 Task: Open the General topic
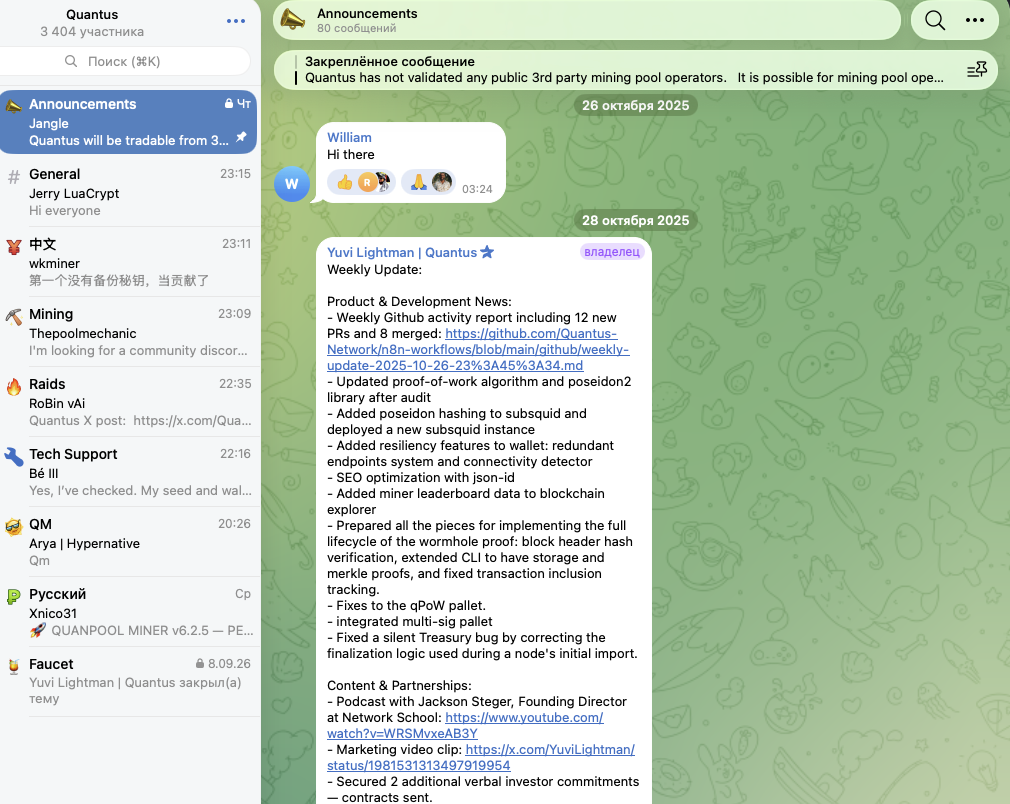(x=129, y=192)
